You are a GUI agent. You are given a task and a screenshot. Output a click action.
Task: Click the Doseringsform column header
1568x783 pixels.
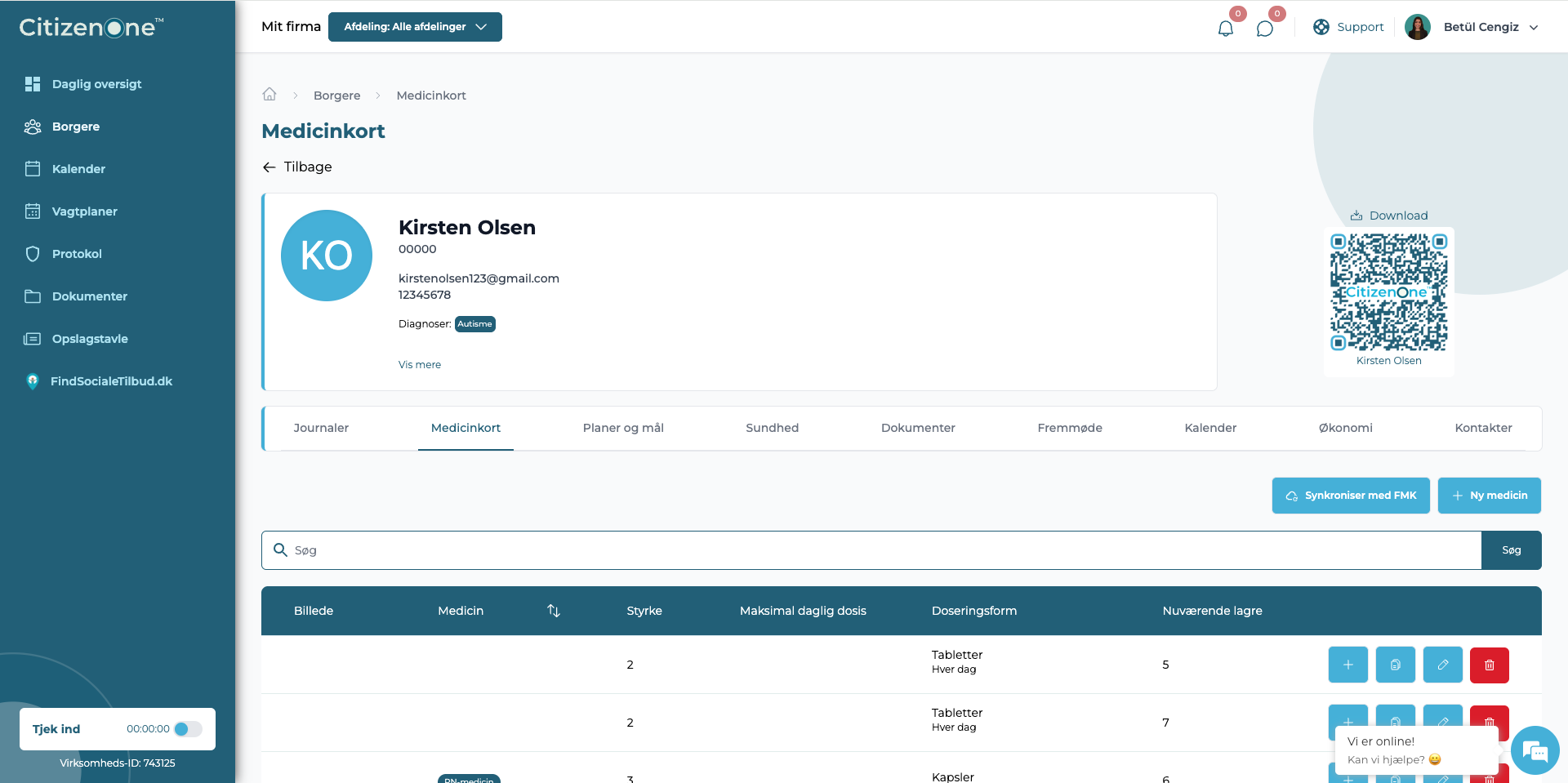click(x=974, y=611)
